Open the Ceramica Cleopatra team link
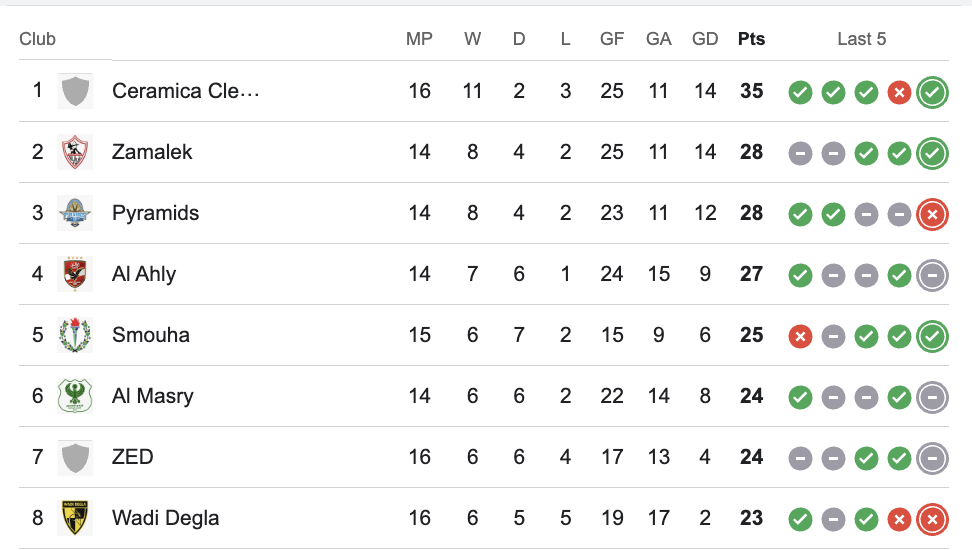The height and width of the screenshot is (550, 972). pos(185,91)
